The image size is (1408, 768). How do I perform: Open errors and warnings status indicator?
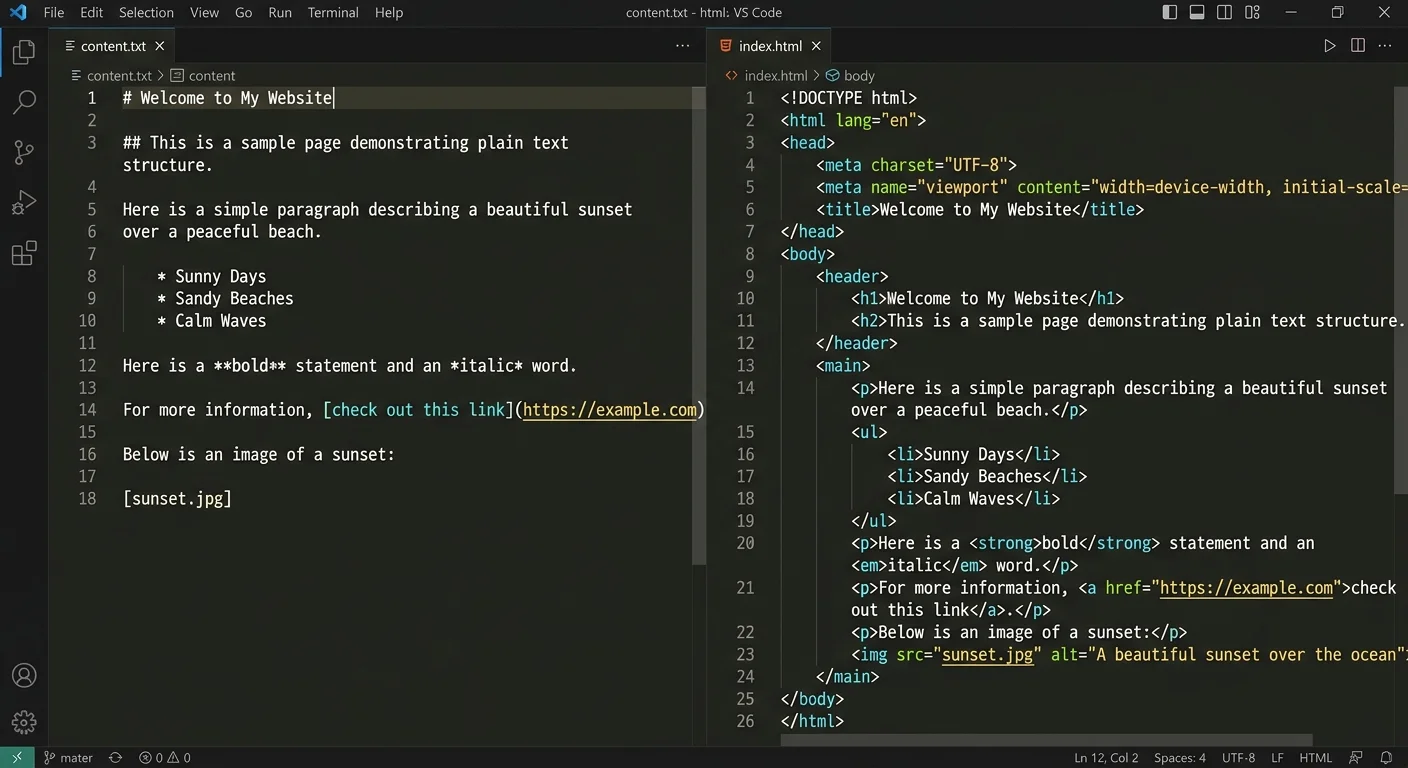tap(165, 758)
